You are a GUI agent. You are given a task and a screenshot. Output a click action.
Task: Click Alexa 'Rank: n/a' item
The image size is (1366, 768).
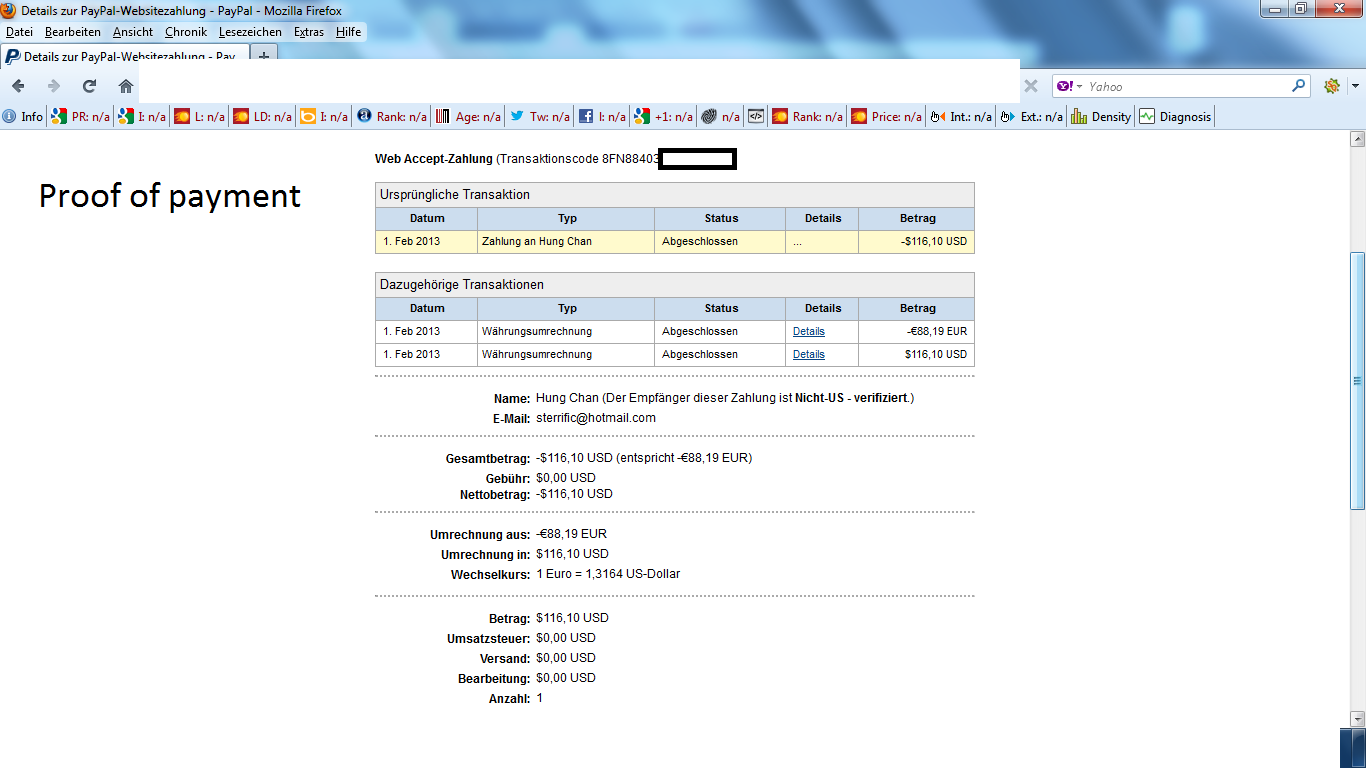tap(392, 117)
